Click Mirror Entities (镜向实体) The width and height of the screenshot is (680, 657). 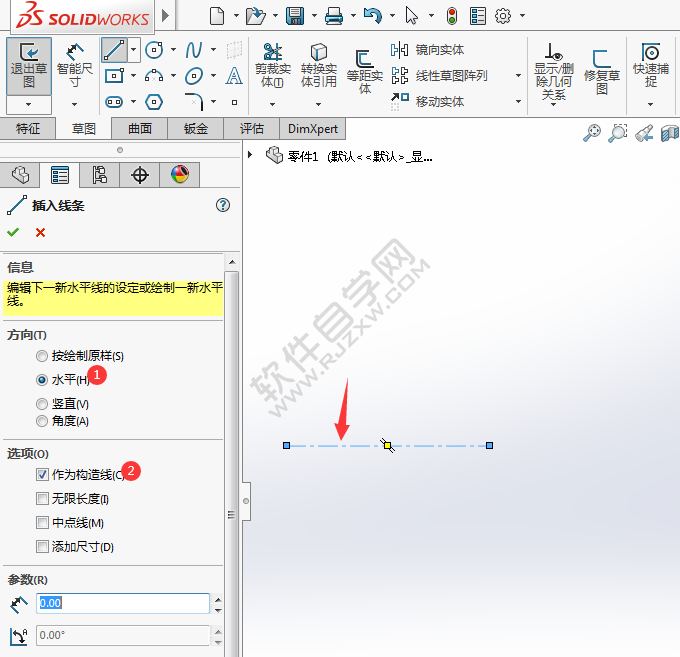point(427,50)
